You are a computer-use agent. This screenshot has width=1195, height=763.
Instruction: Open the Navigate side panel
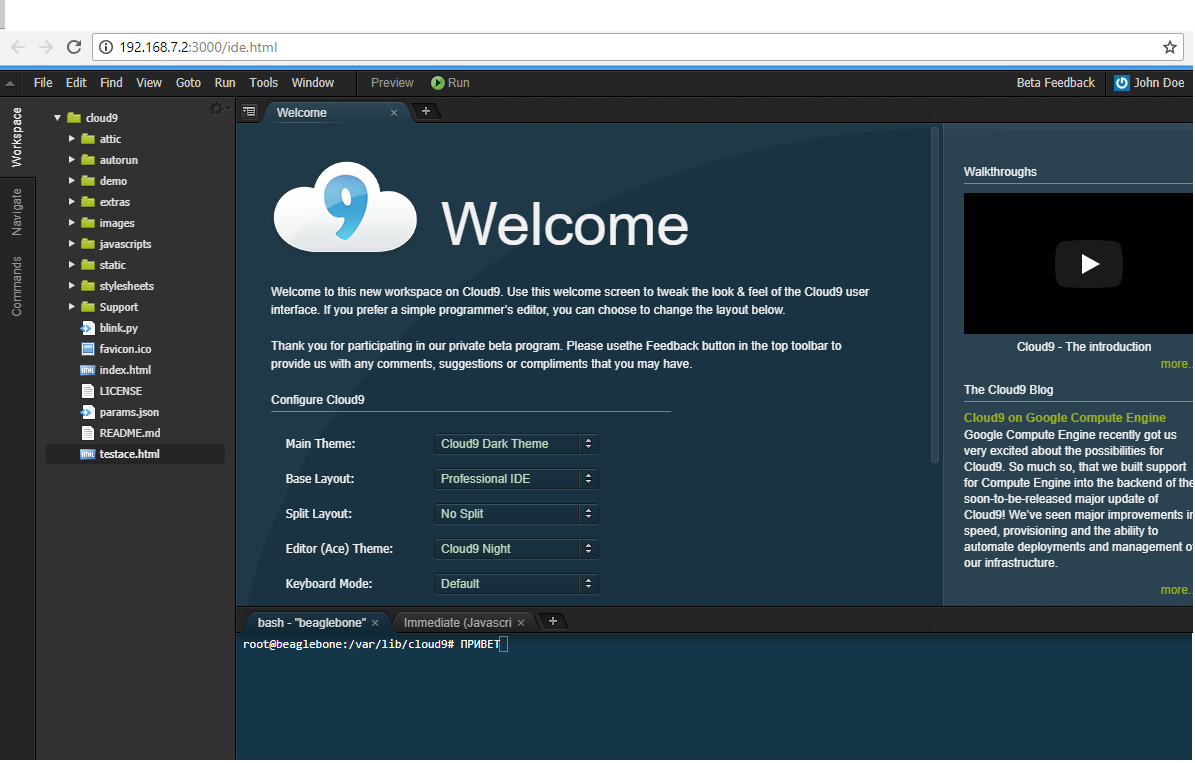17,212
